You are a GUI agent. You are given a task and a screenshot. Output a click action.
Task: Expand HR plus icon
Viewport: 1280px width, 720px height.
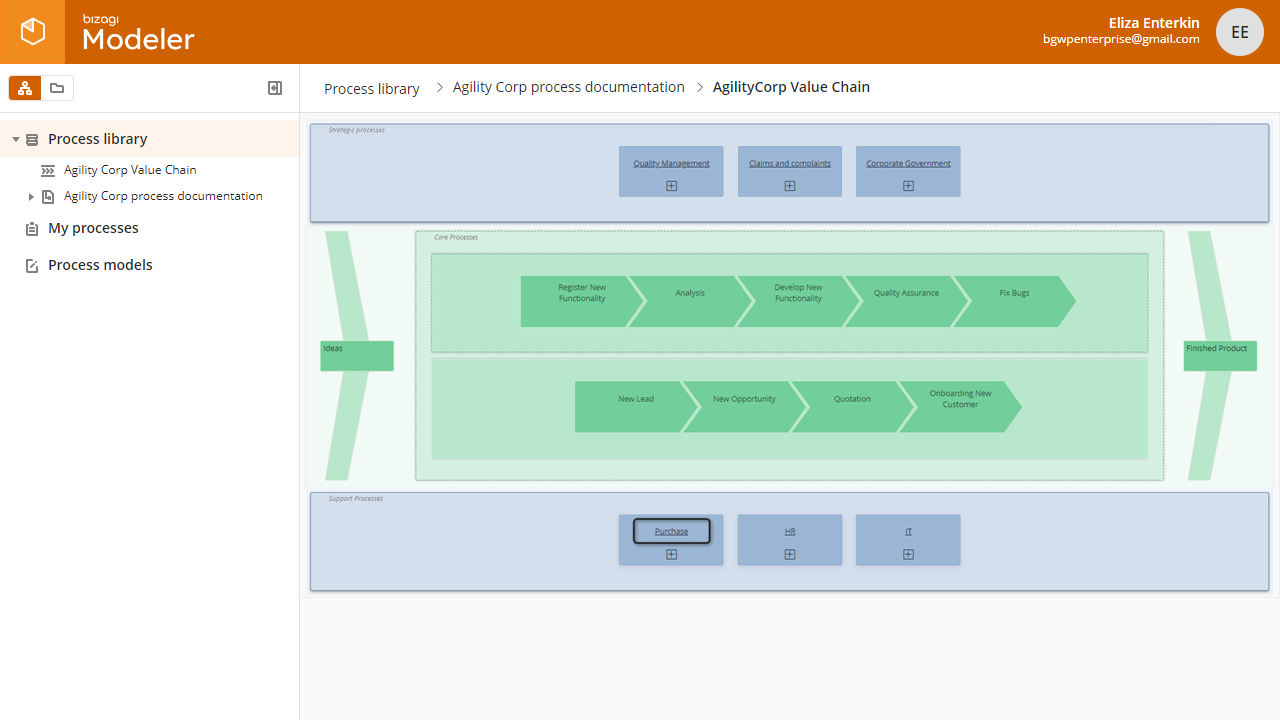point(790,554)
